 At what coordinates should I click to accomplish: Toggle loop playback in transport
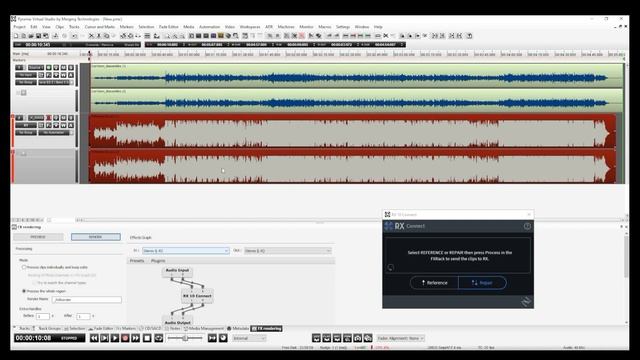click(158, 338)
